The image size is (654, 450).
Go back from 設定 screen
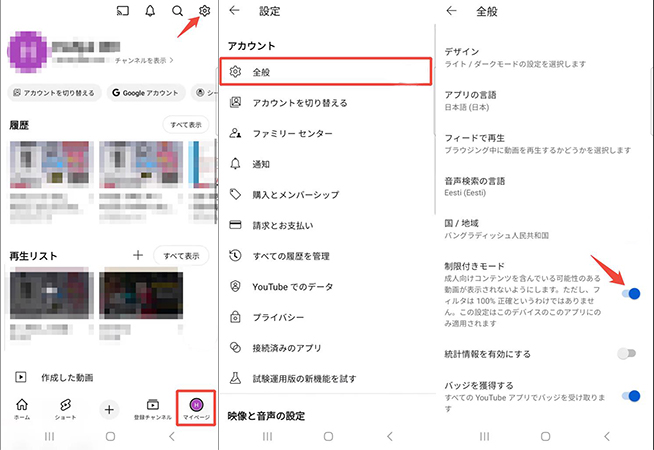pos(234,10)
